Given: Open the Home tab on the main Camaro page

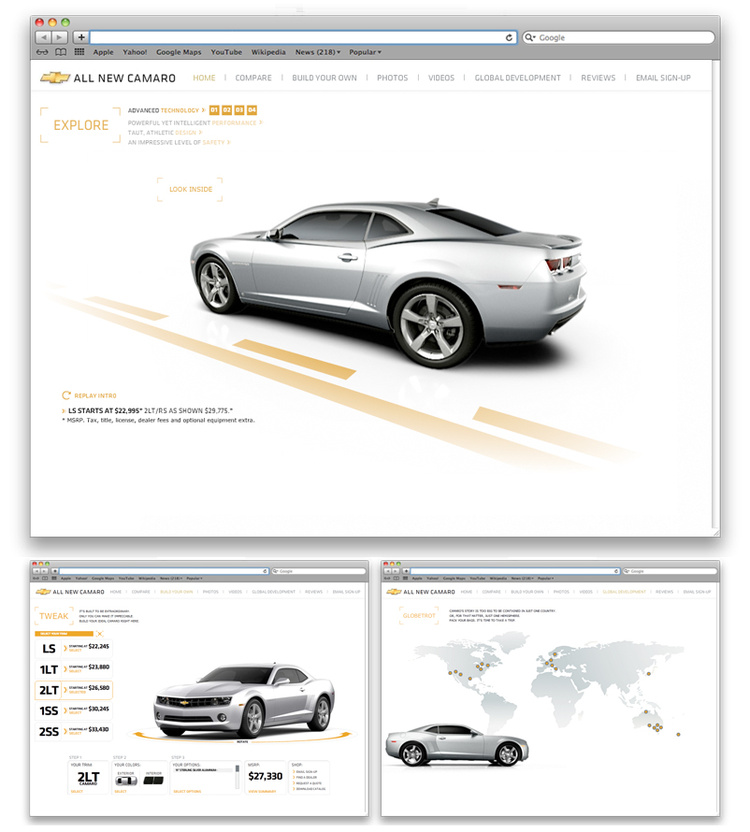Looking at the screenshot, I should 204,78.
